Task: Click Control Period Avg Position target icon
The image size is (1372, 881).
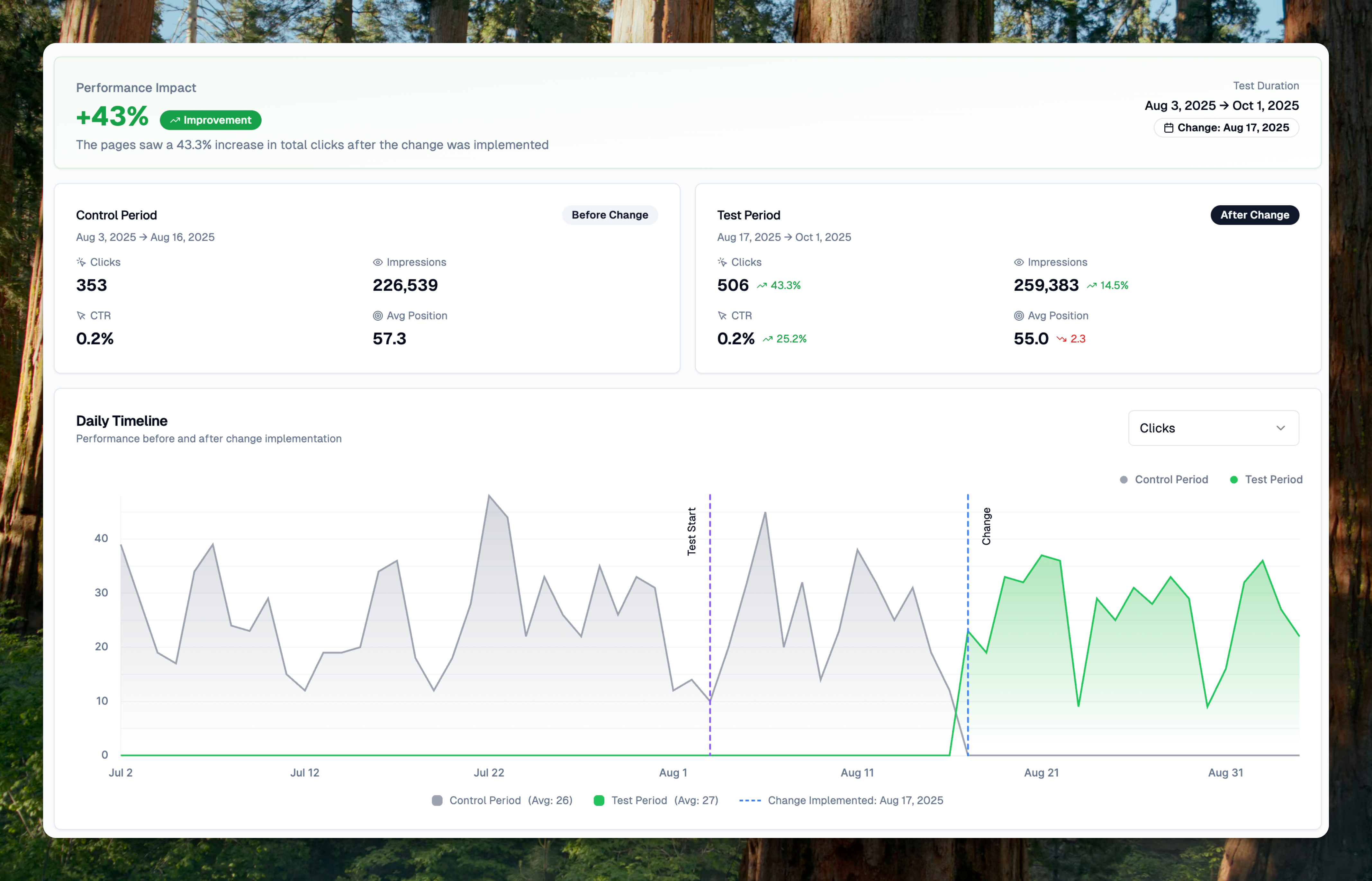Action: click(x=378, y=316)
